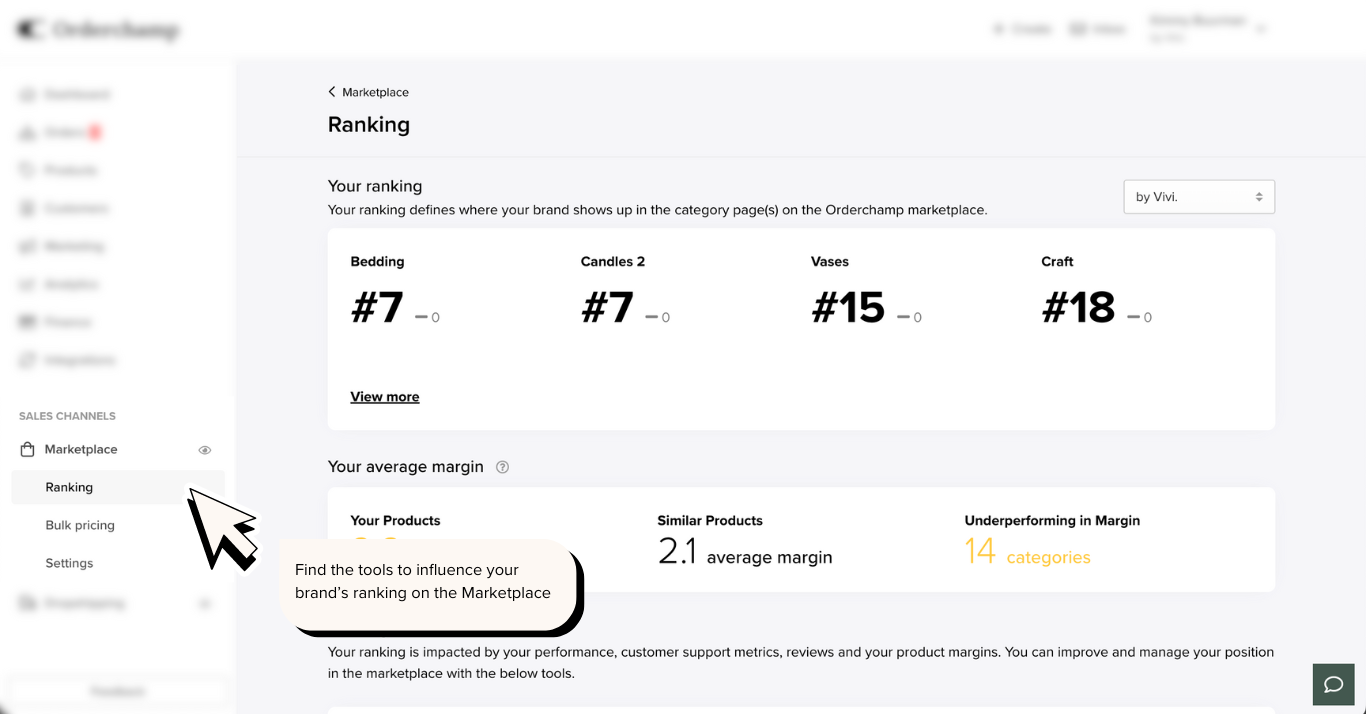Viewport: 1366px width, 714px height.
Task: Go back to Marketplace breadcrumb
Action: click(368, 92)
